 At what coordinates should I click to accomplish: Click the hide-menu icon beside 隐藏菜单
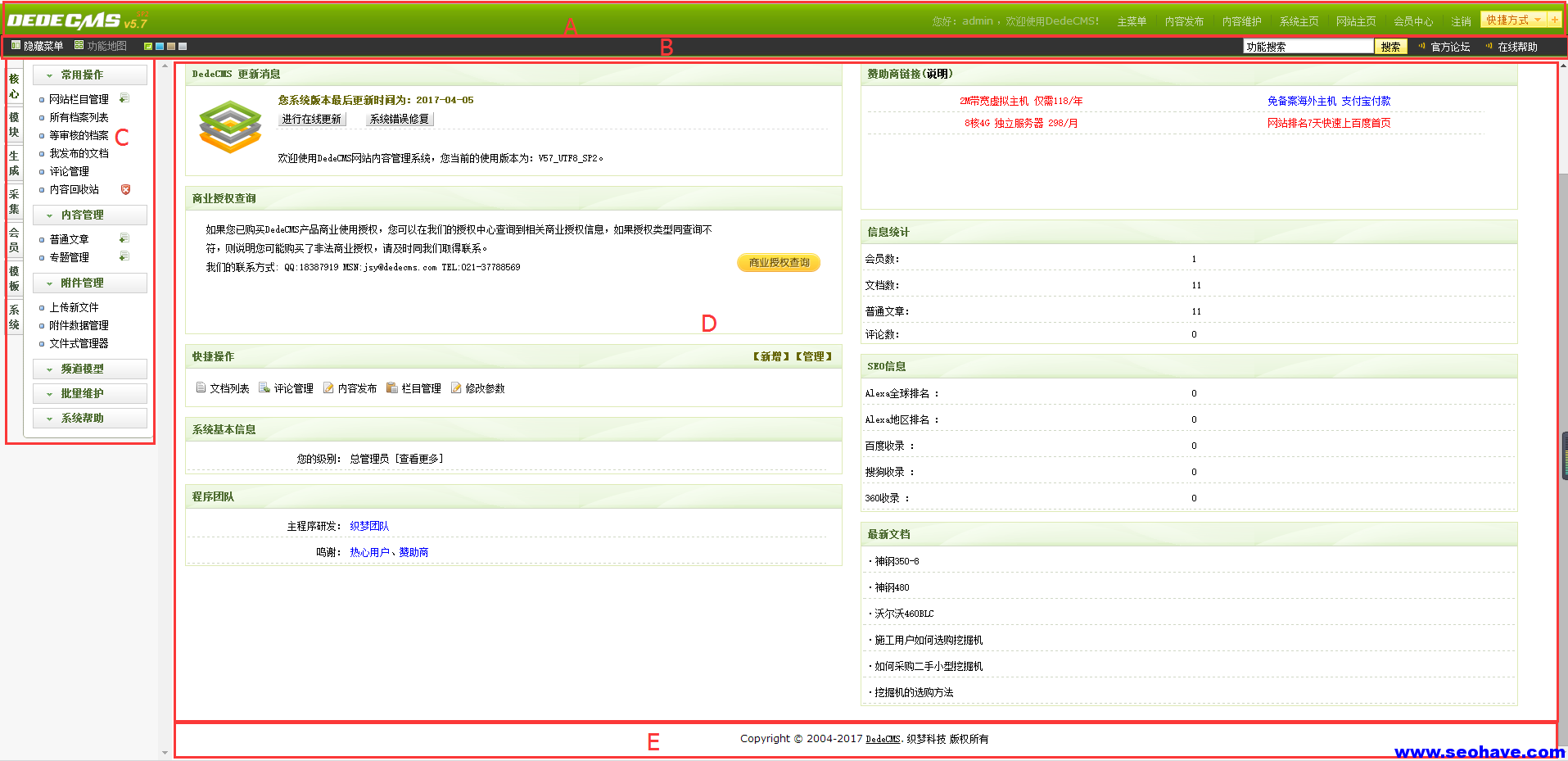pyautogui.click(x=16, y=46)
